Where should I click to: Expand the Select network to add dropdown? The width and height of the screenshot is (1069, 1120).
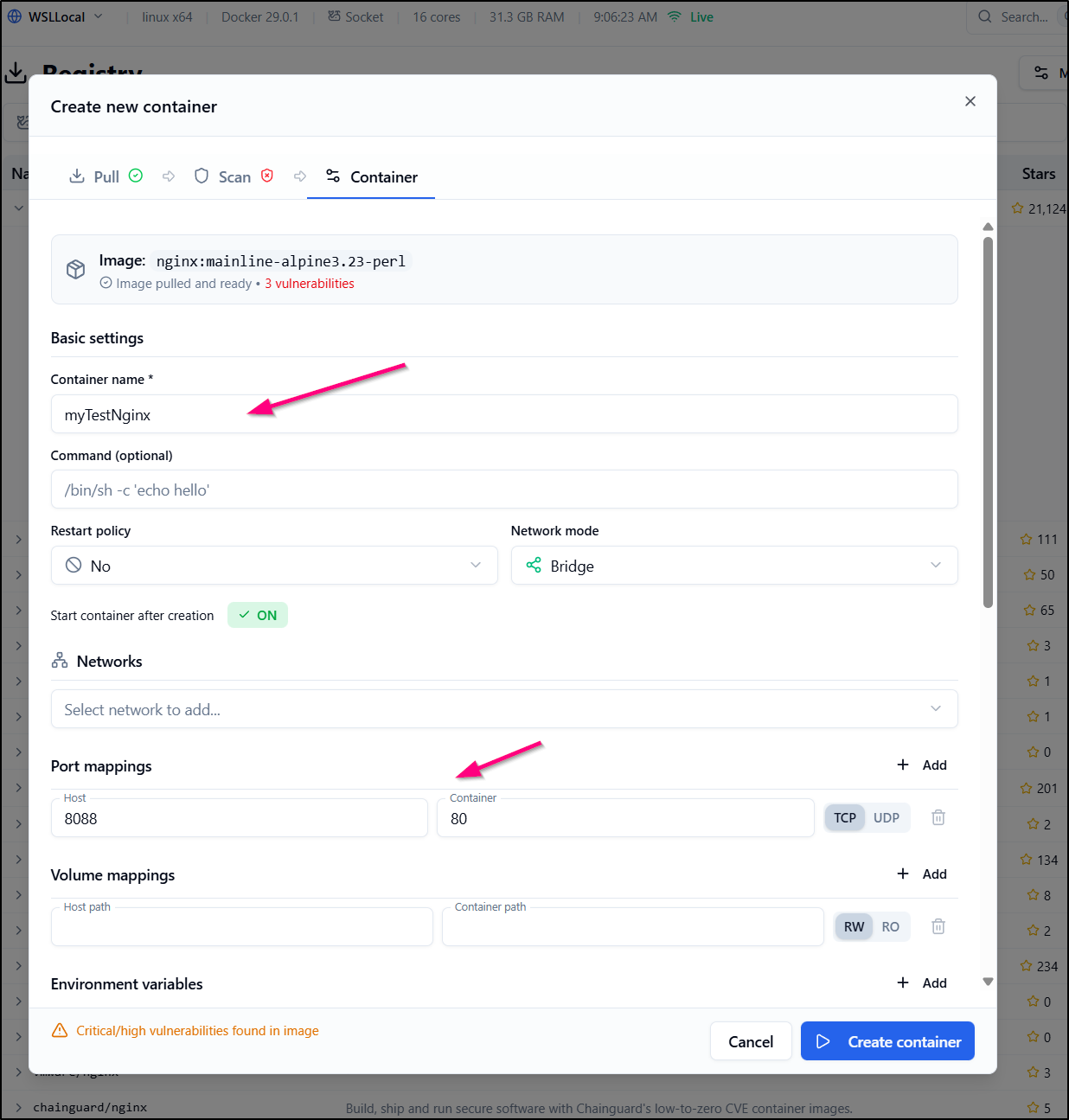[x=503, y=709]
